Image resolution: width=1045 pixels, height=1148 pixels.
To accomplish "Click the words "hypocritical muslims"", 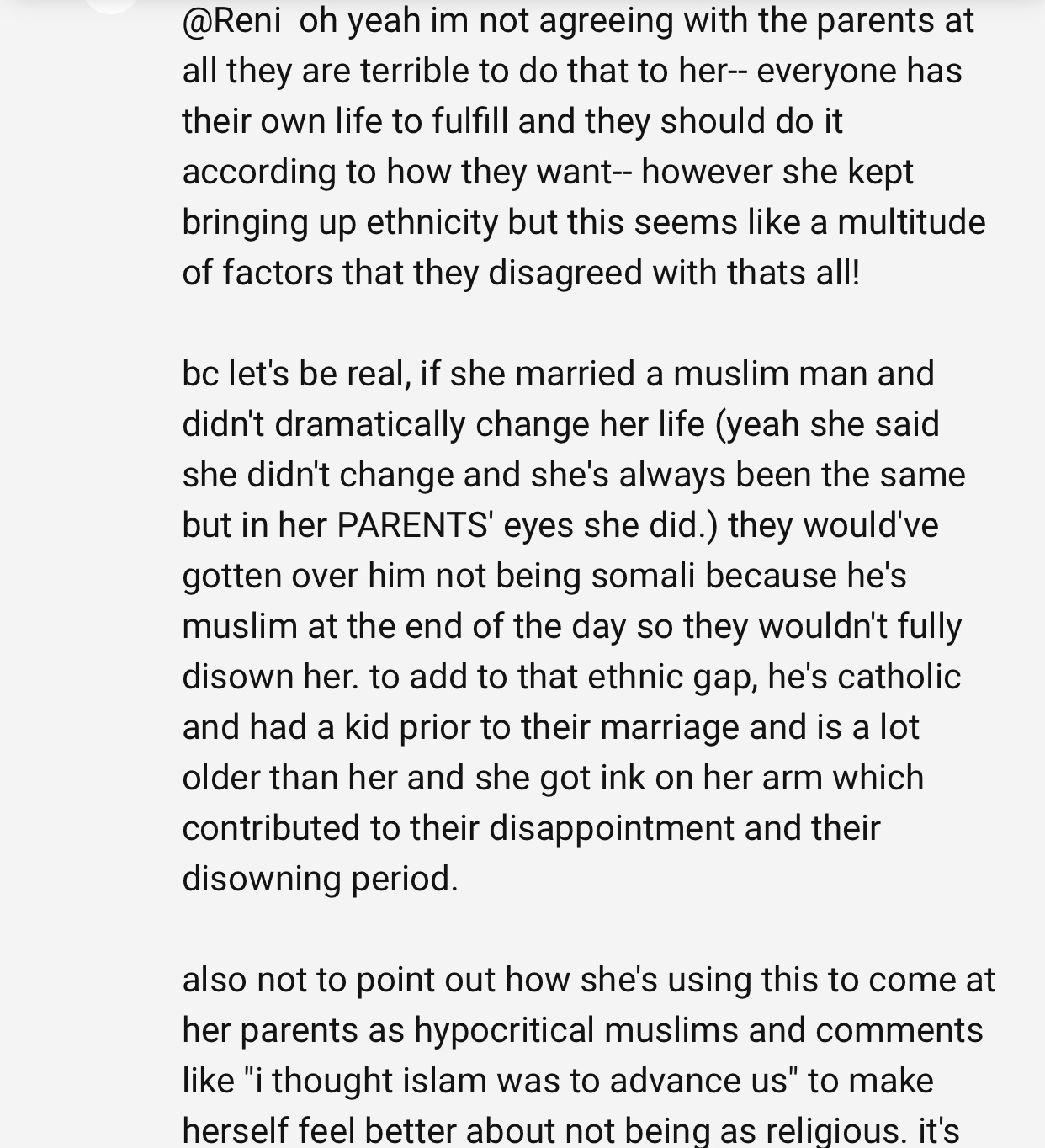I will (576, 1030).
